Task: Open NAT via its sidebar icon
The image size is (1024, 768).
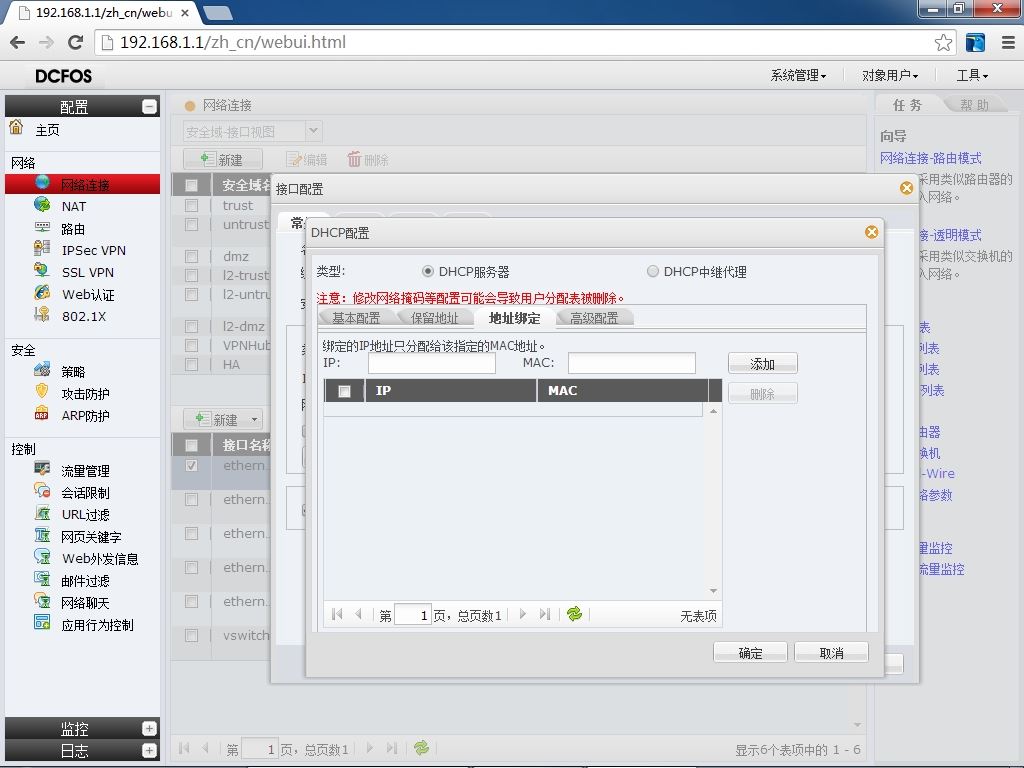Action: click(x=42, y=204)
